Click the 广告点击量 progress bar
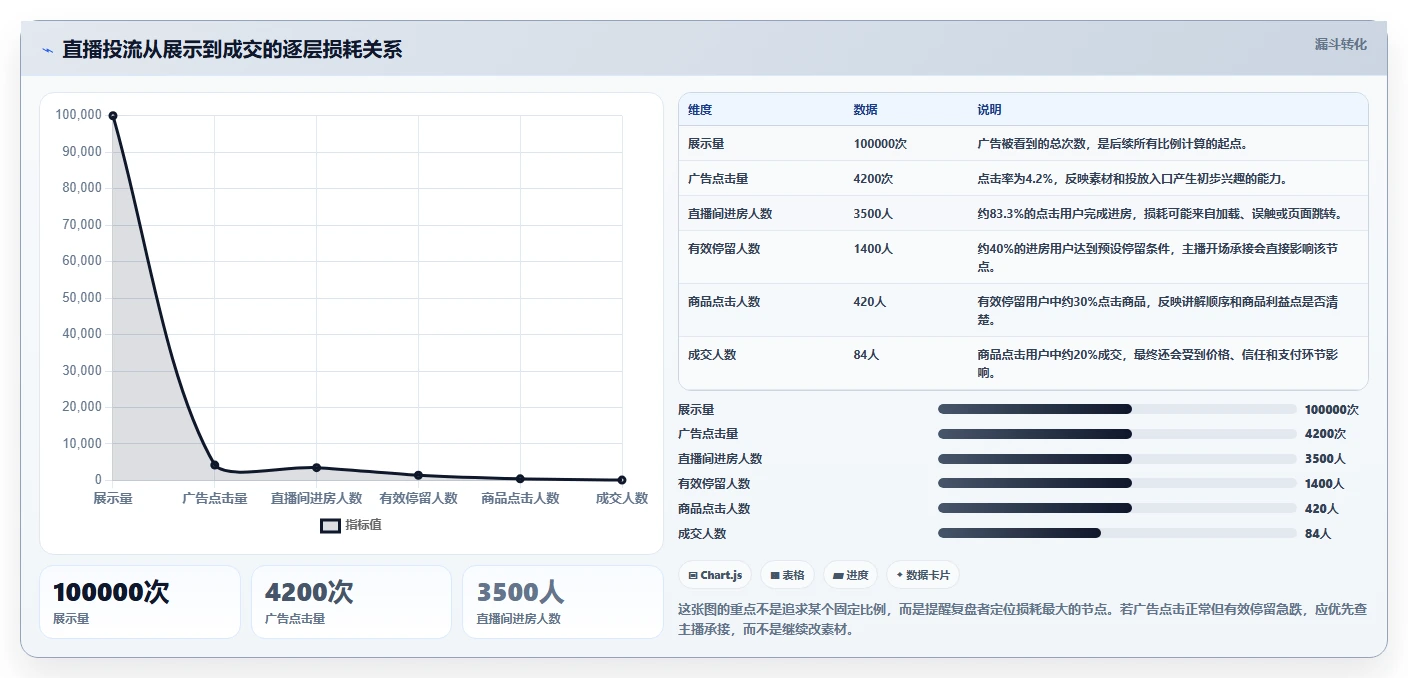The image size is (1408, 678). pyautogui.click(x=1117, y=434)
